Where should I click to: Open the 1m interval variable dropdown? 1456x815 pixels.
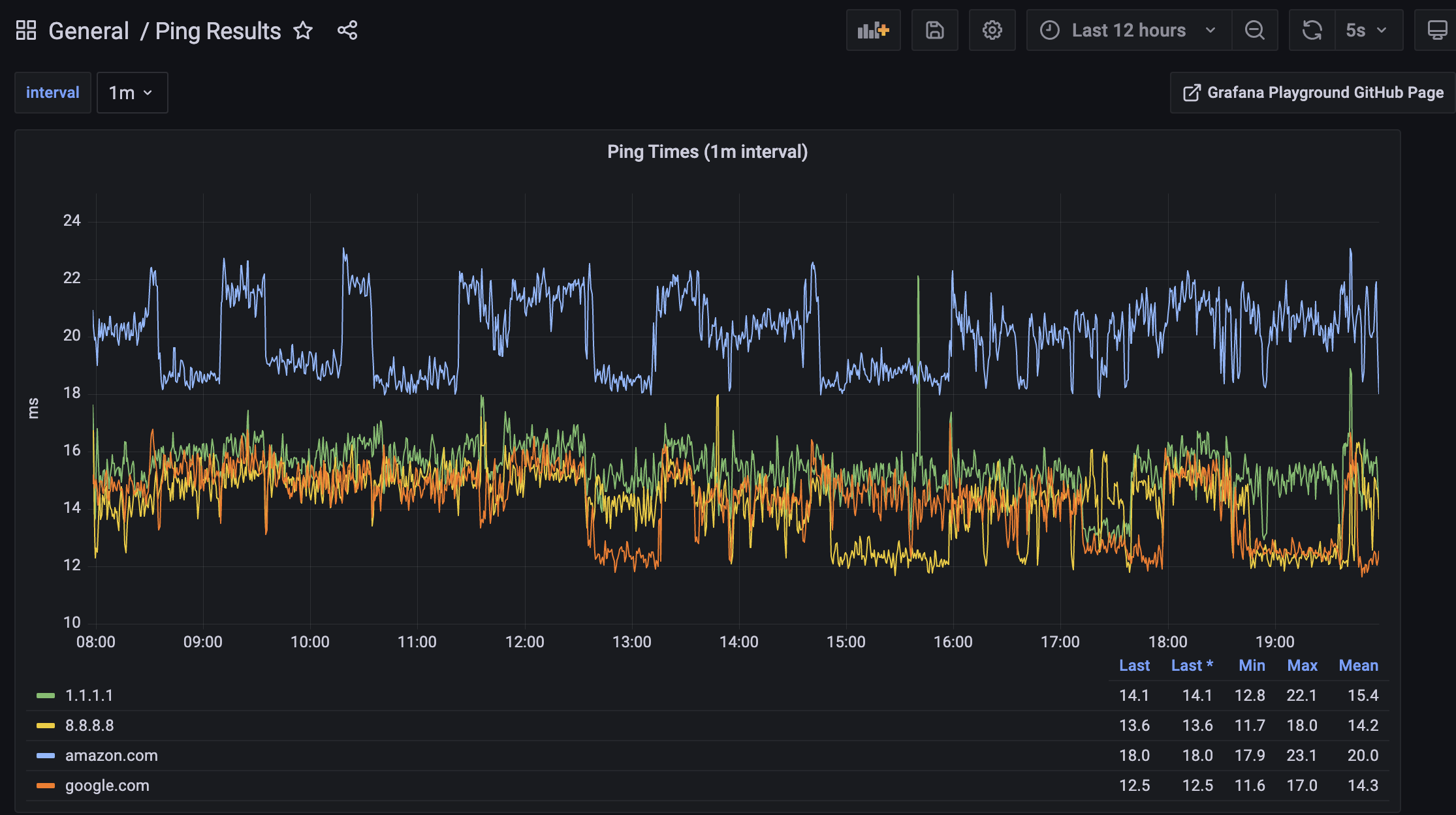[x=131, y=93]
